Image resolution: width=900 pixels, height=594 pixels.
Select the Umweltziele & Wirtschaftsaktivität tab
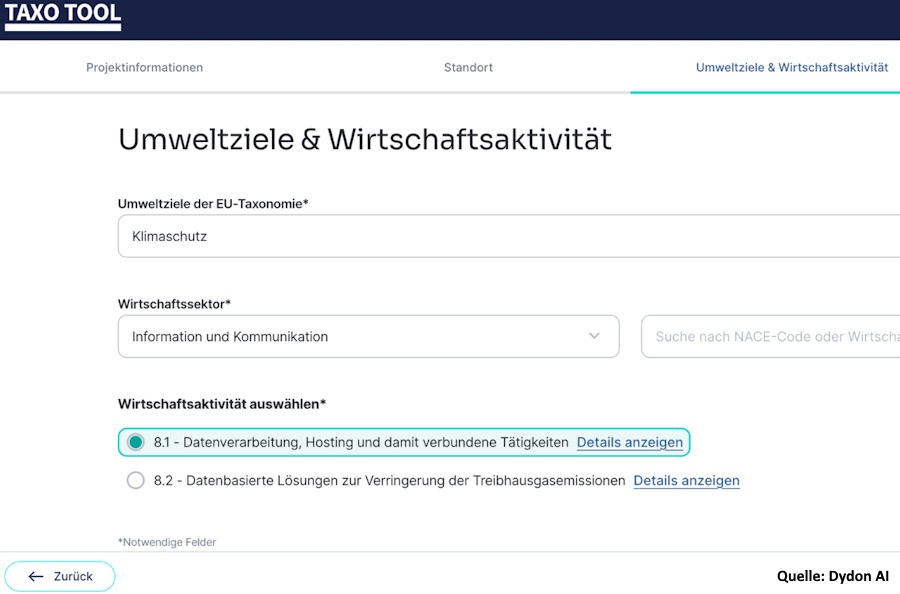coord(792,67)
